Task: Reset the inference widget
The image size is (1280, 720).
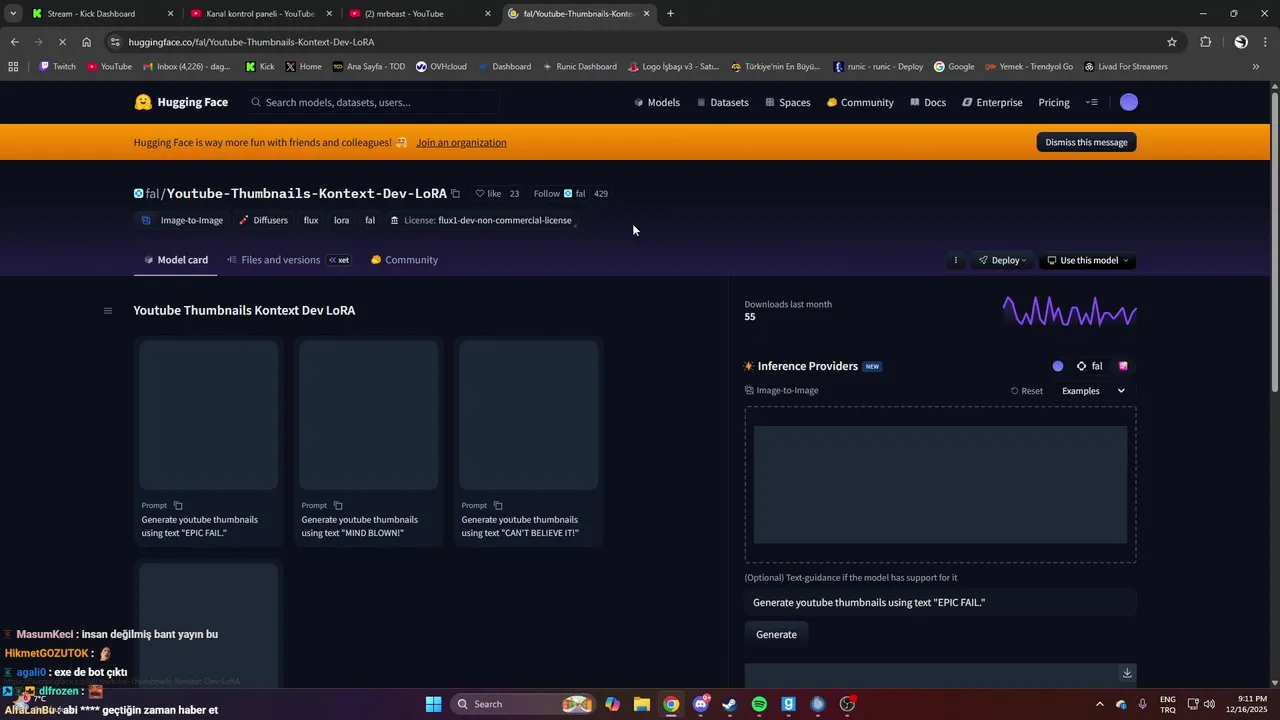Action: click(x=1026, y=391)
